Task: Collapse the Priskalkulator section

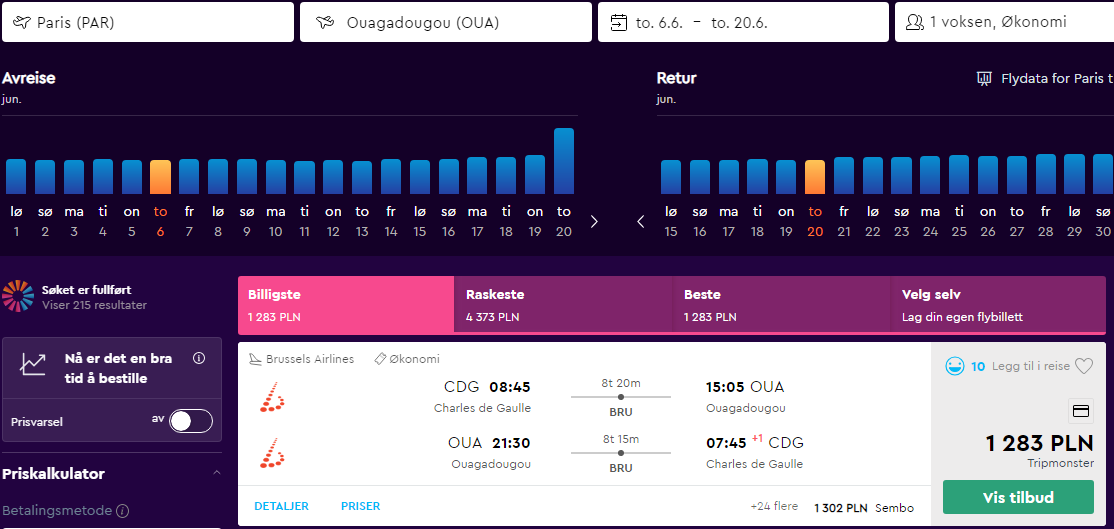Action: tap(217, 473)
